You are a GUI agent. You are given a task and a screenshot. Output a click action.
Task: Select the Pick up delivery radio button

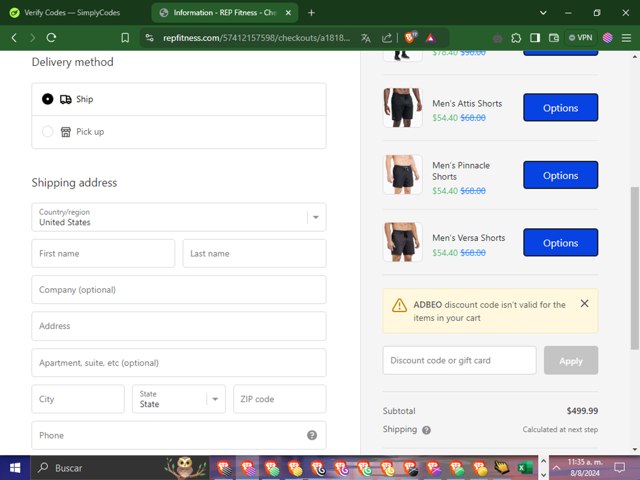pos(47,131)
